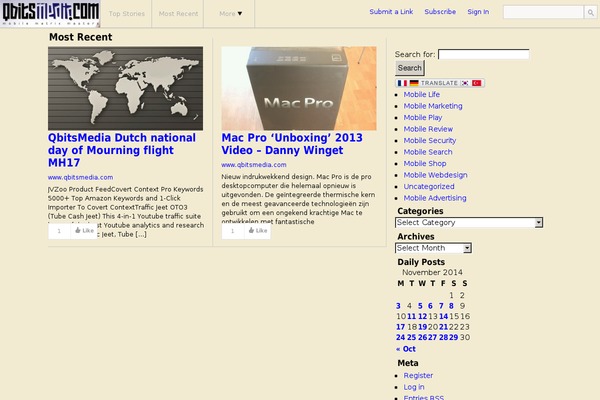The image size is (600, 400).
Task: Click the Log in link under Meta
Action: (414, 387)
